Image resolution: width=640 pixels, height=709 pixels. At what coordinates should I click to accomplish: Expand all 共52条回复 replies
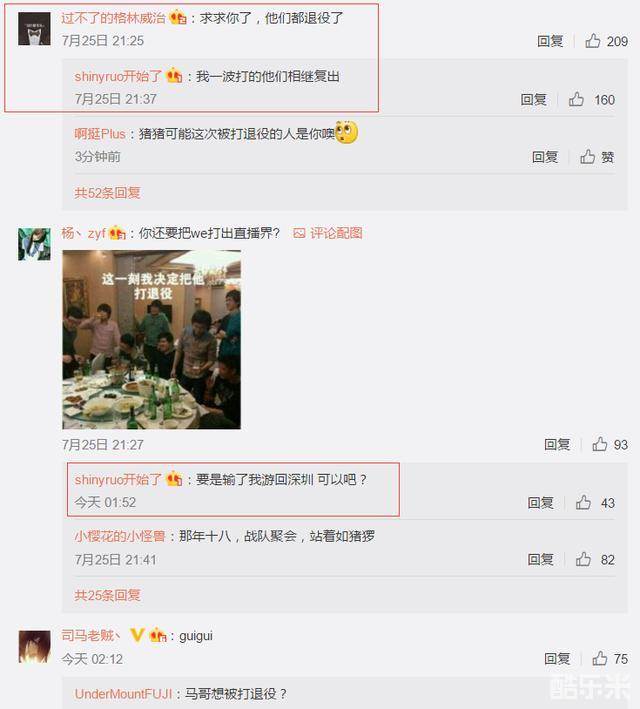click(107, 193)
